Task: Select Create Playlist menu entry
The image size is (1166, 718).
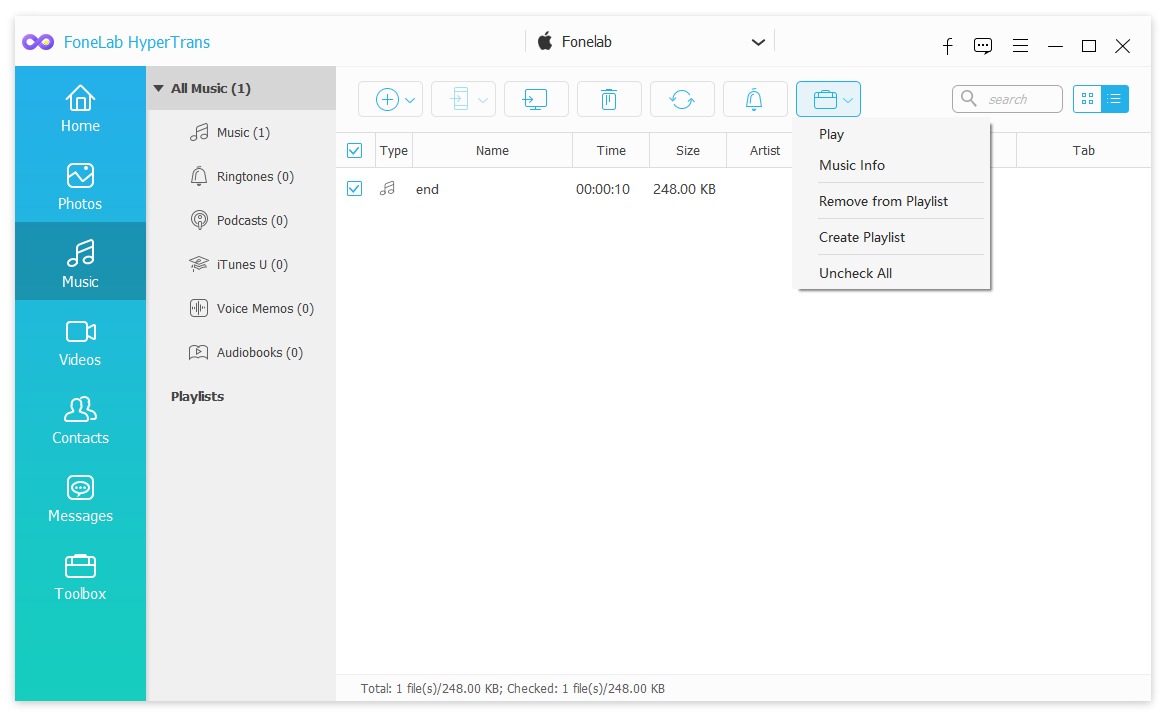Action: pos(862,237)
